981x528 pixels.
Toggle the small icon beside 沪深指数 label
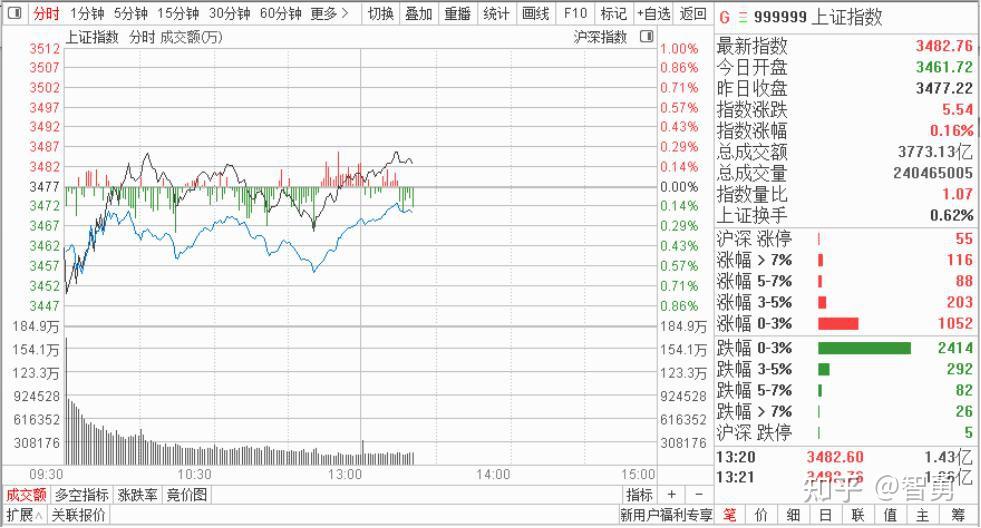(x=646, y=37)
